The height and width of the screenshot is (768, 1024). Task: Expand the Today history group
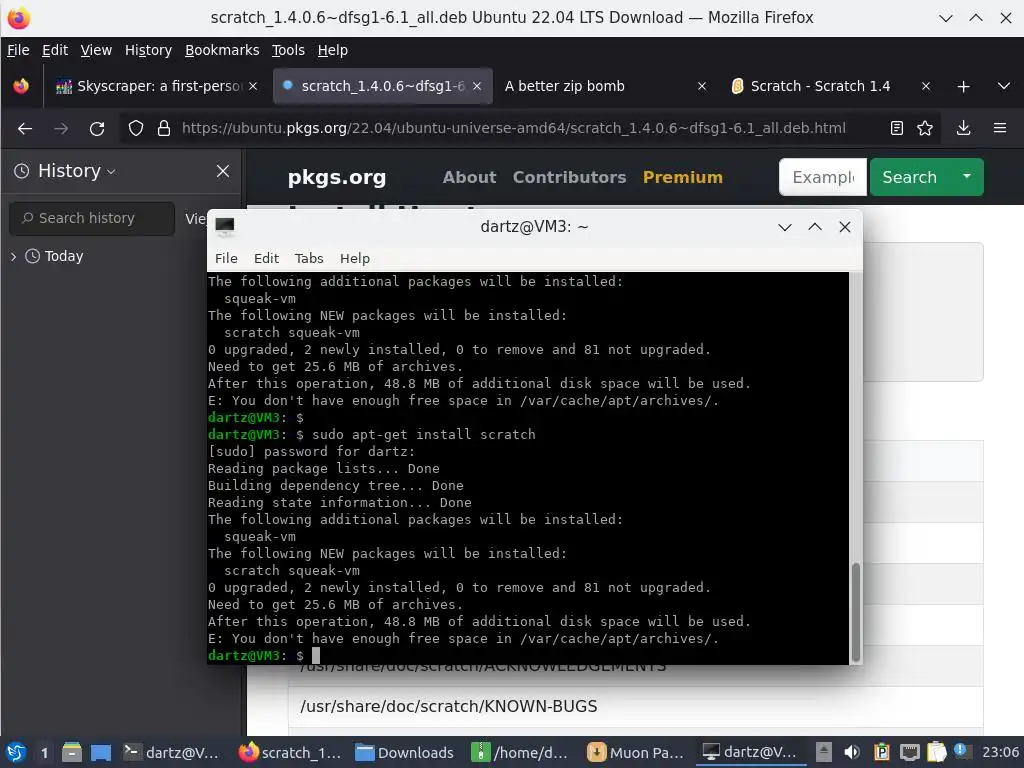13,257
